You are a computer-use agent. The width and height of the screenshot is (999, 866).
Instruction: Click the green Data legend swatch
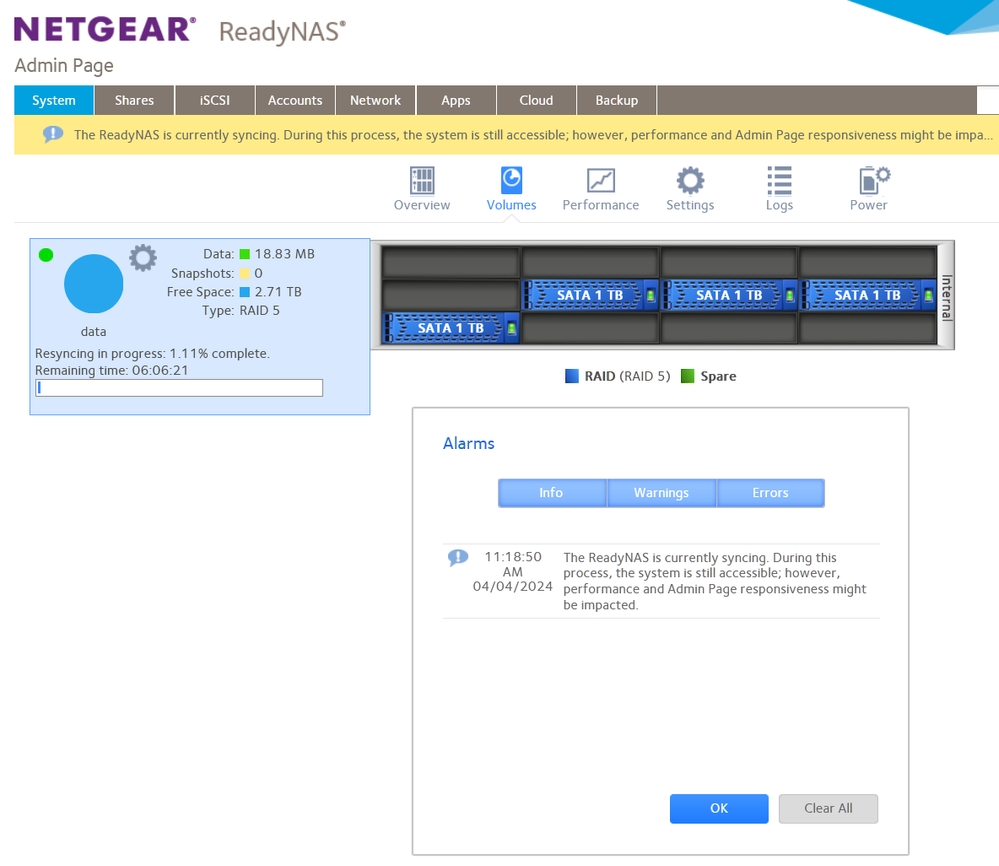pos(245,254)
